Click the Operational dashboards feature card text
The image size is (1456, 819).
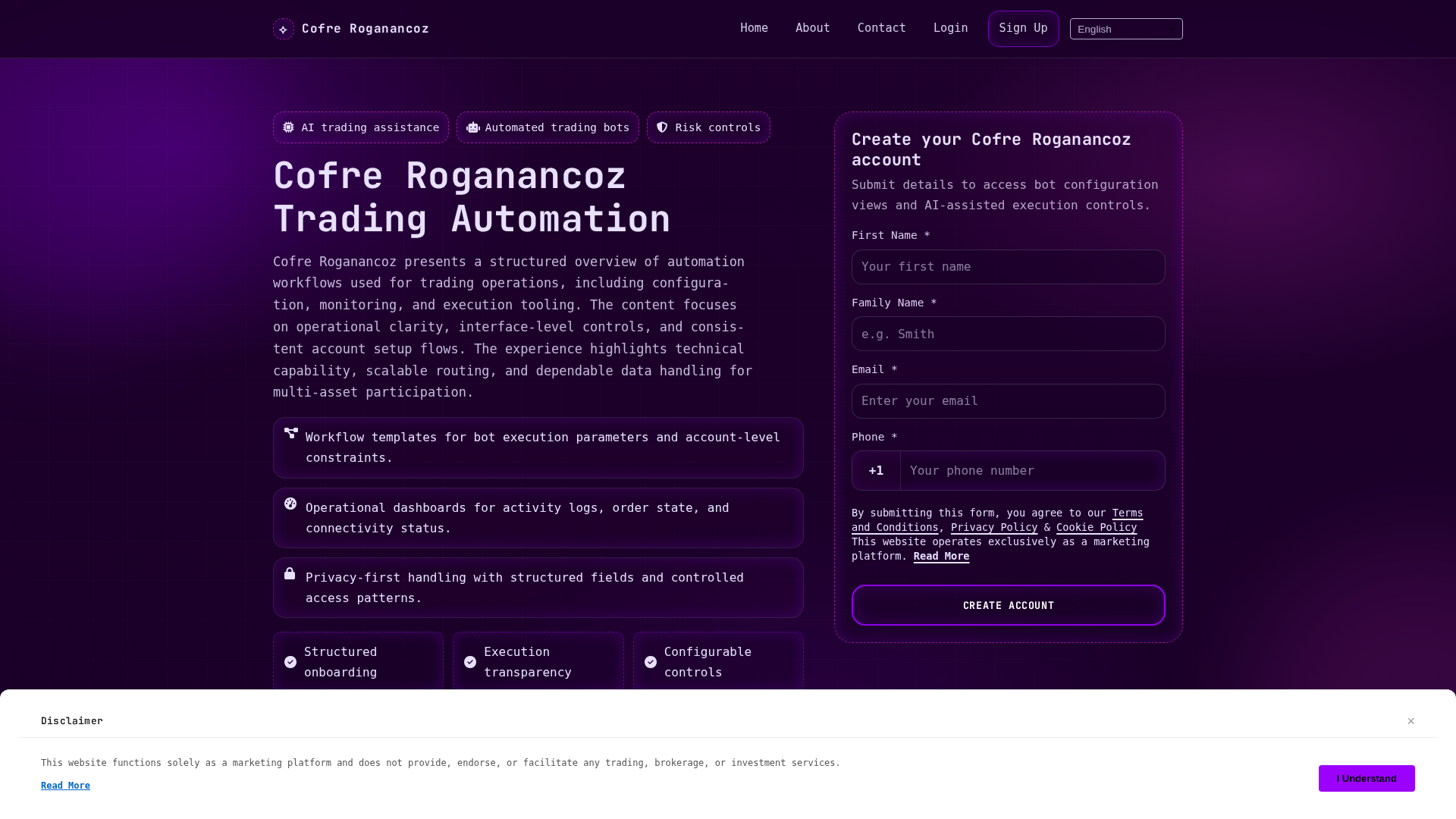coord(517,518)
